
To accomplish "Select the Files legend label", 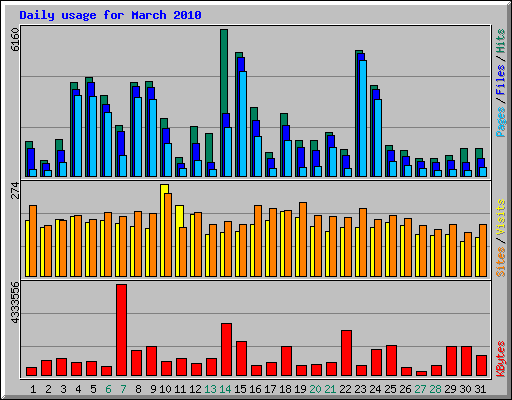I will 501,79.
